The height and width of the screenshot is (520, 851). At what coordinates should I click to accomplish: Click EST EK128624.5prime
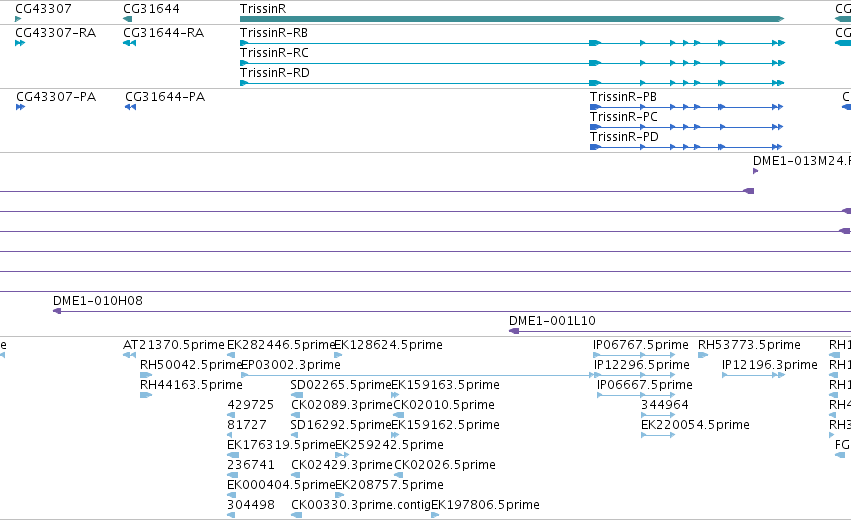(388, 345)
